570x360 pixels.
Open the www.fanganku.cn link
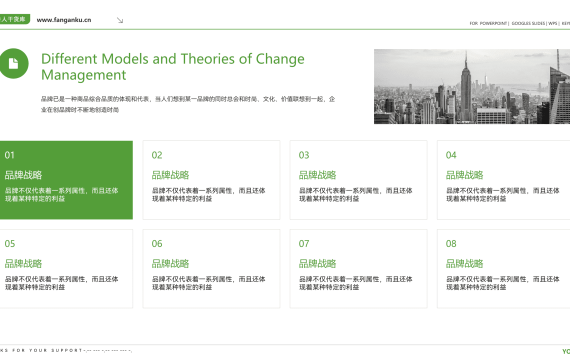[x=64, y=20]
